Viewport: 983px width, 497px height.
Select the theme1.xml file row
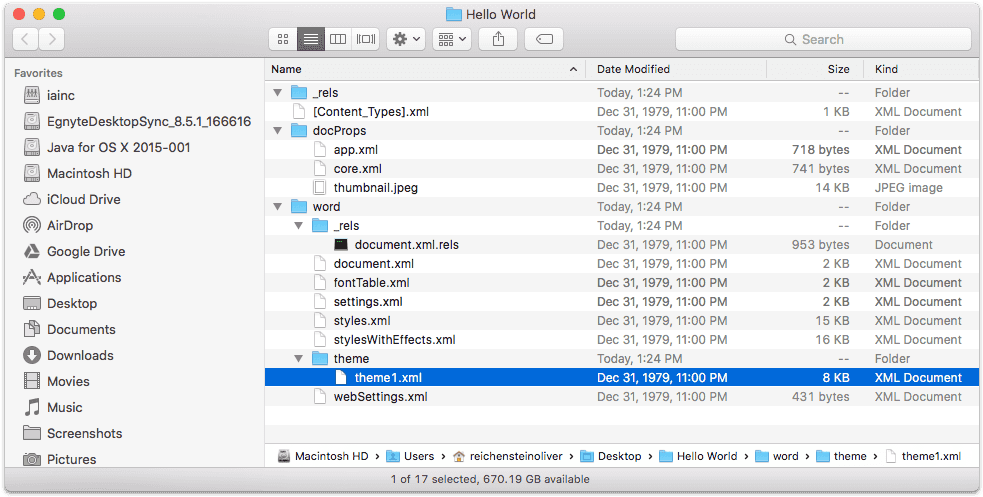(622, 378)
